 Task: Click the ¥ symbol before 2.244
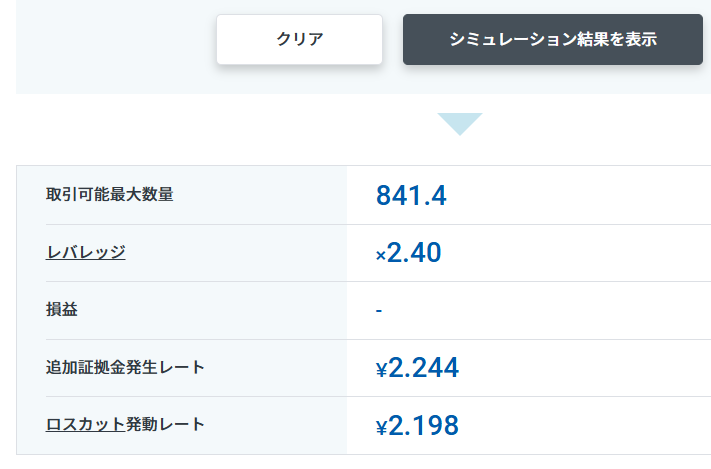point(381,370)
